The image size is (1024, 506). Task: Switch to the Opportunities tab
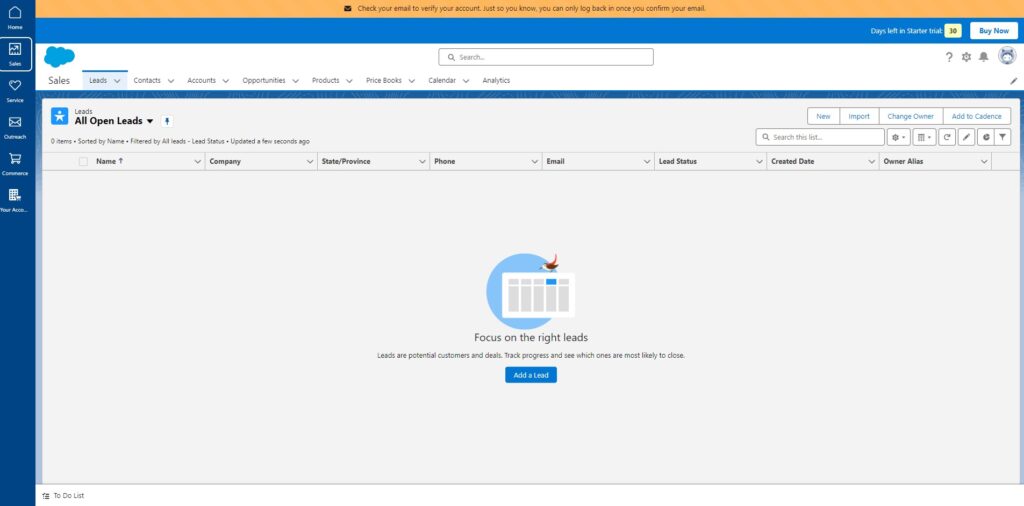(x=264, y=80)
